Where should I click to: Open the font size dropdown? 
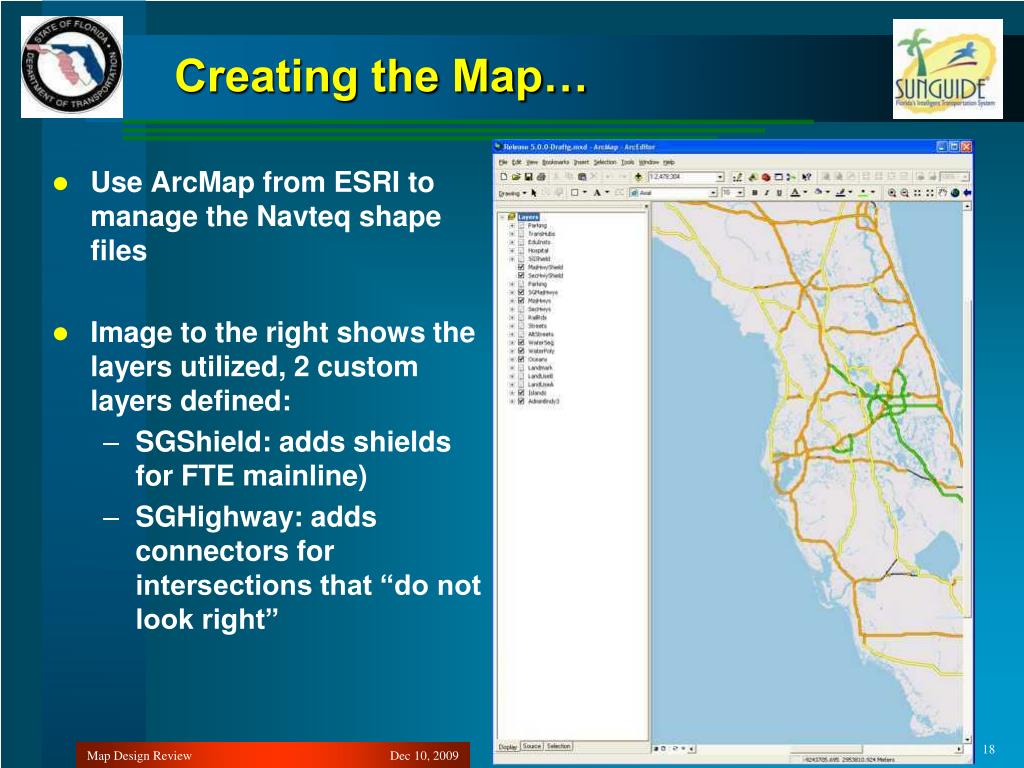[x=740, y=193]
